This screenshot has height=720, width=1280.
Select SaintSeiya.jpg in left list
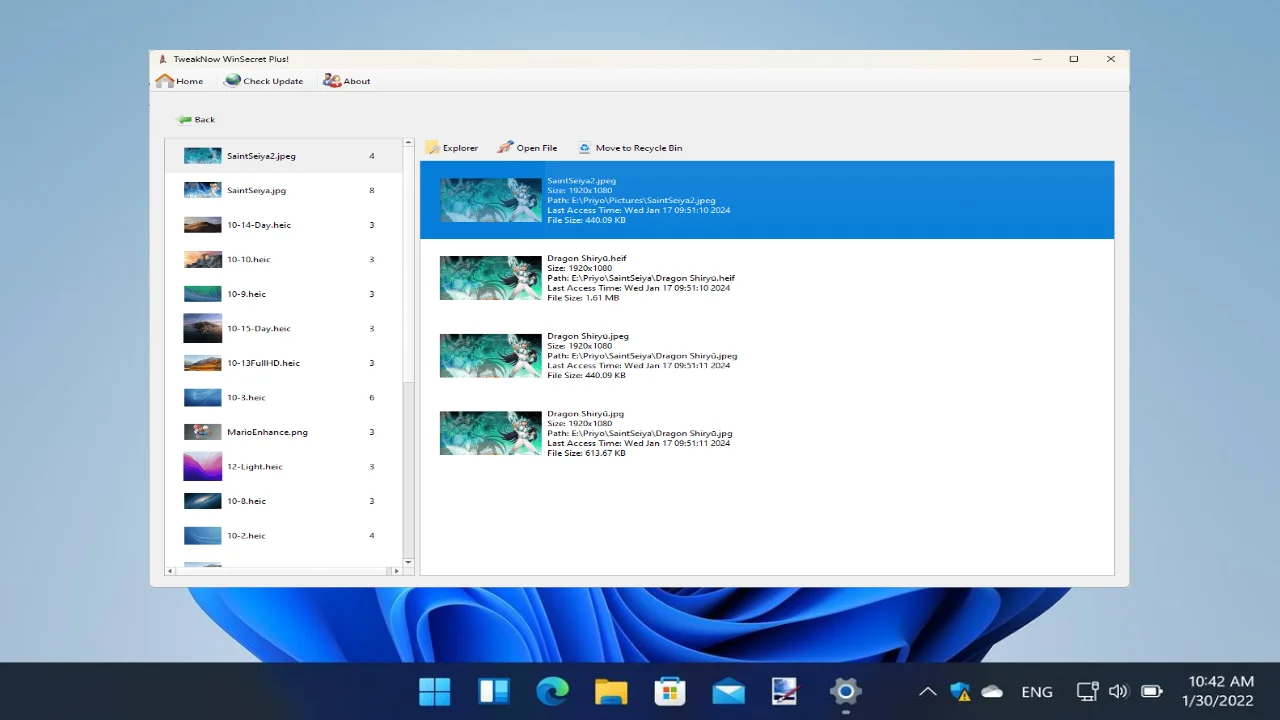click(284, 190)
